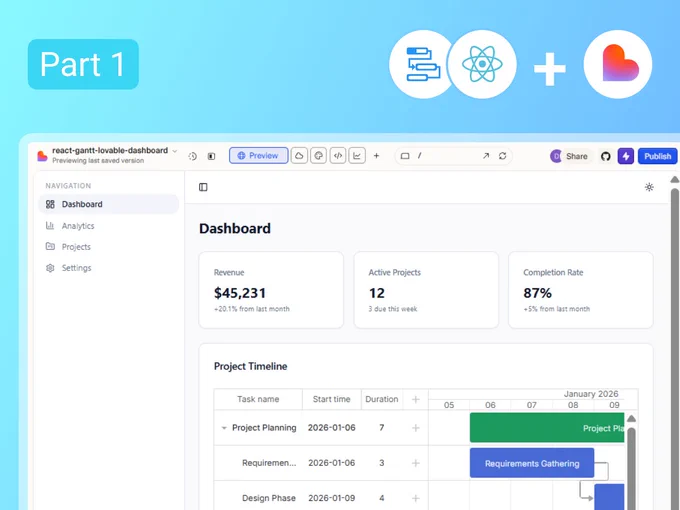Click the Publish button
This screenshot has height=510, width=680.
[x=657, y=156]
